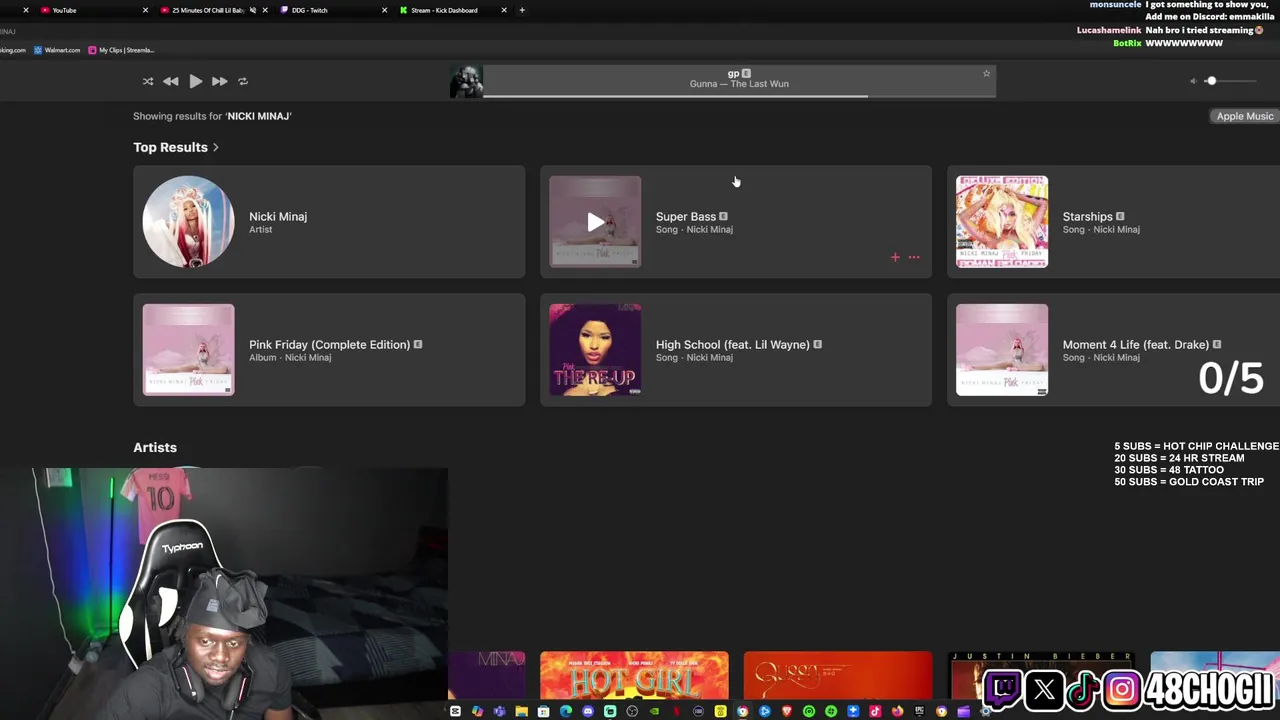Close the YouTube tab
The width and height of the screenshot is (1280, 720).
tap(145, 10)
